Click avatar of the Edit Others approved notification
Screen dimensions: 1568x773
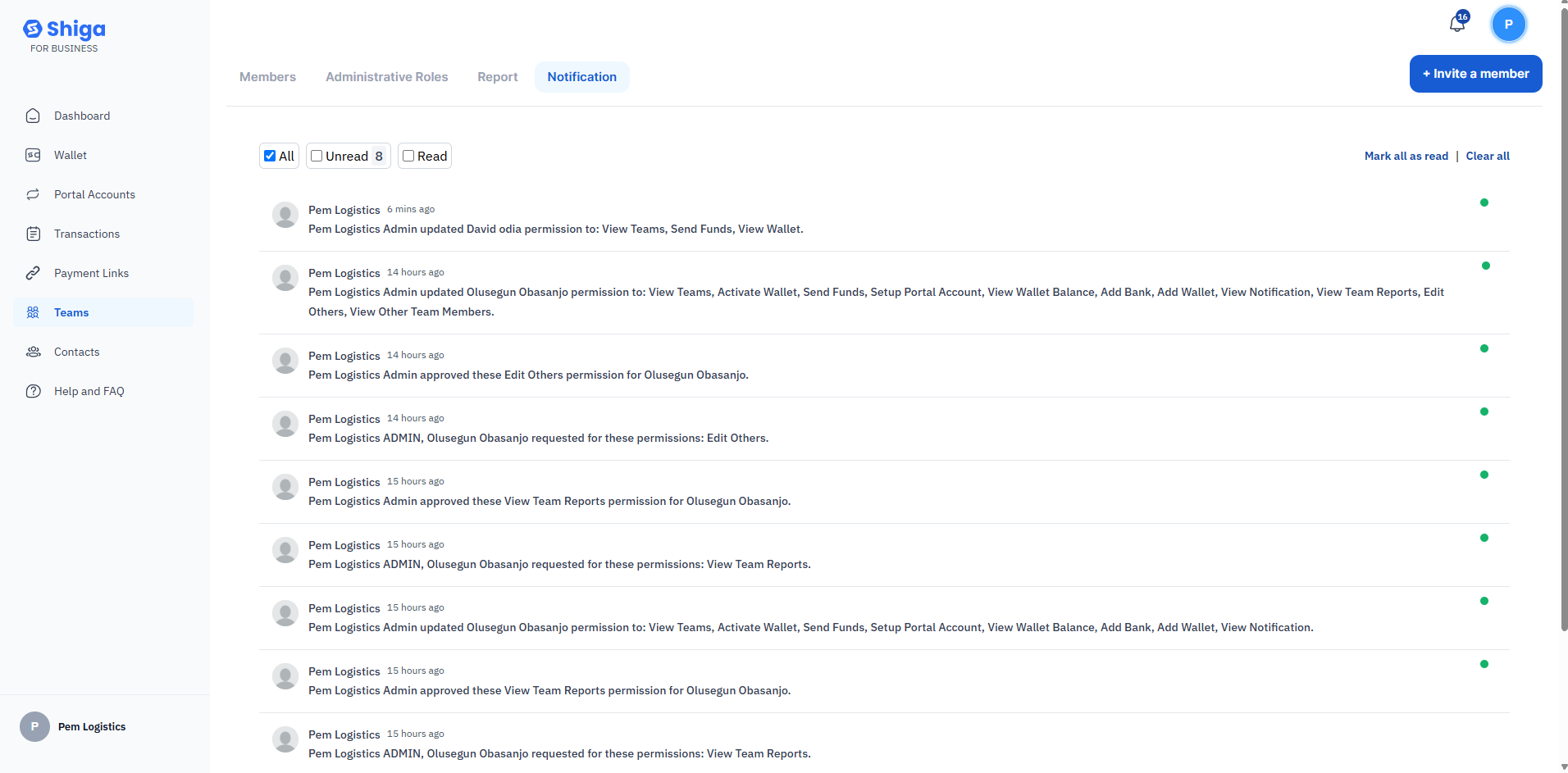[285, 361]
